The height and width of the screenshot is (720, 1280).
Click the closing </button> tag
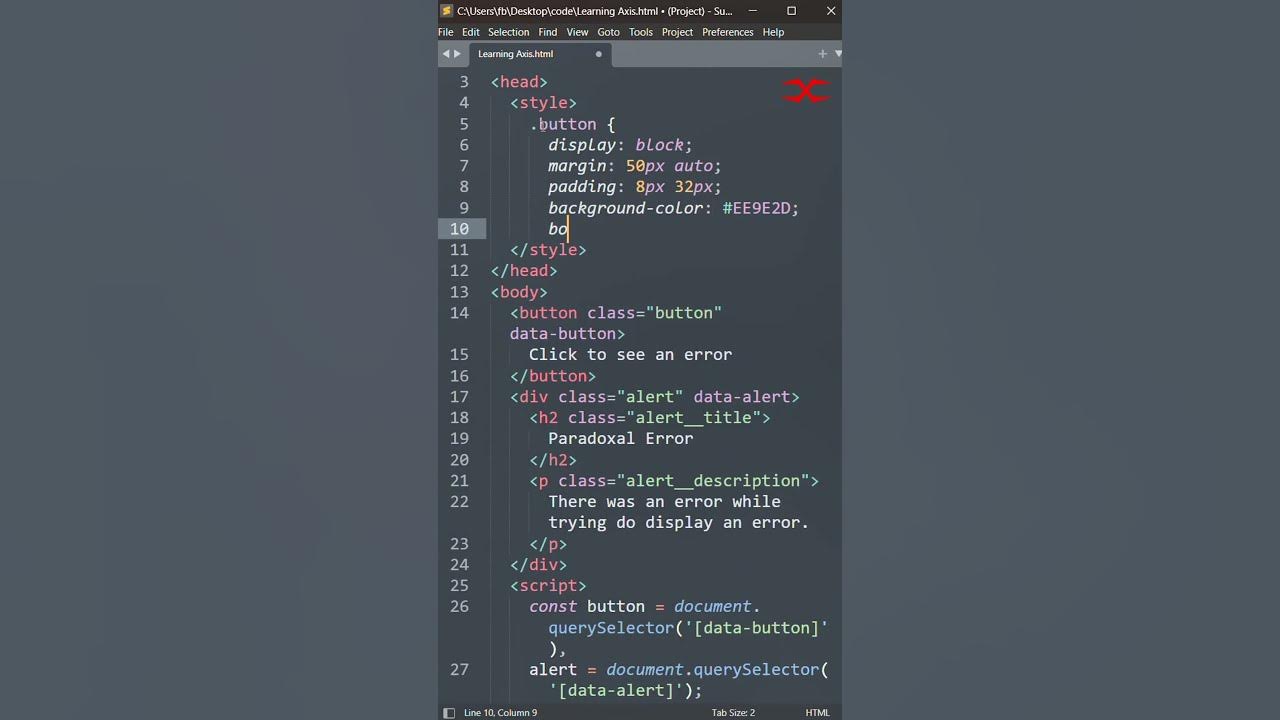click(553, 376)
